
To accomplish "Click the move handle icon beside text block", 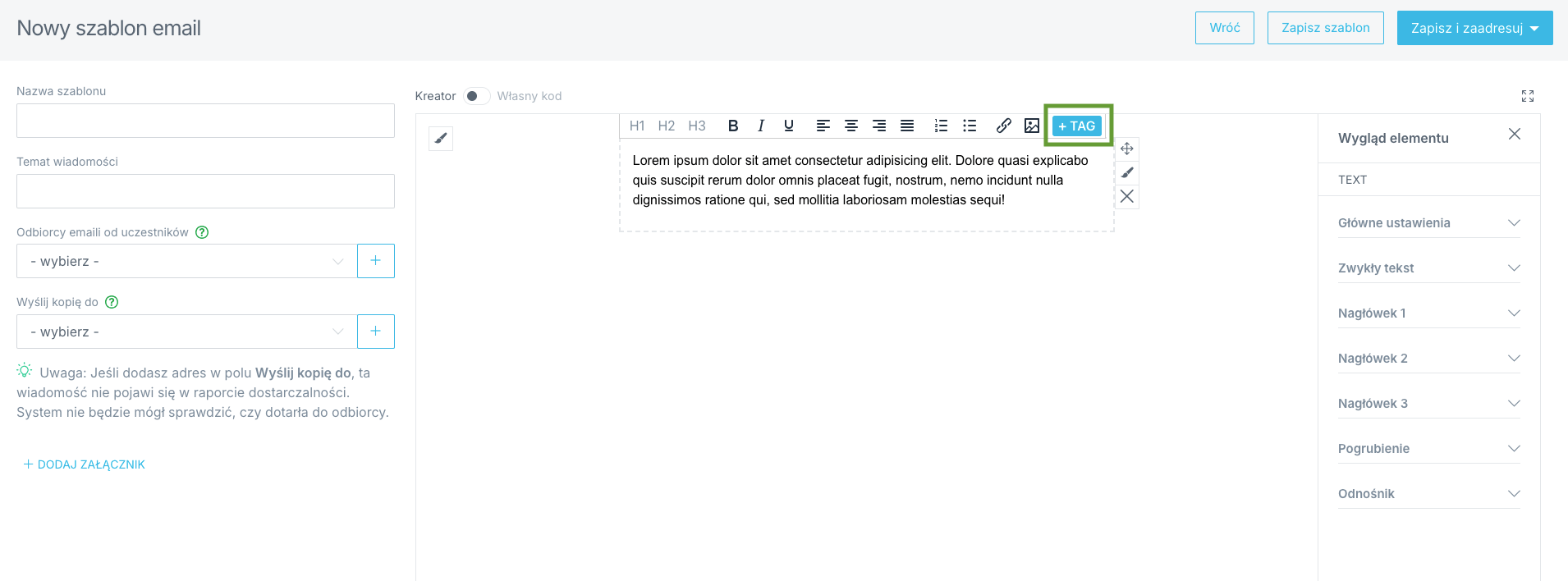I will [x=1127, y=149].
